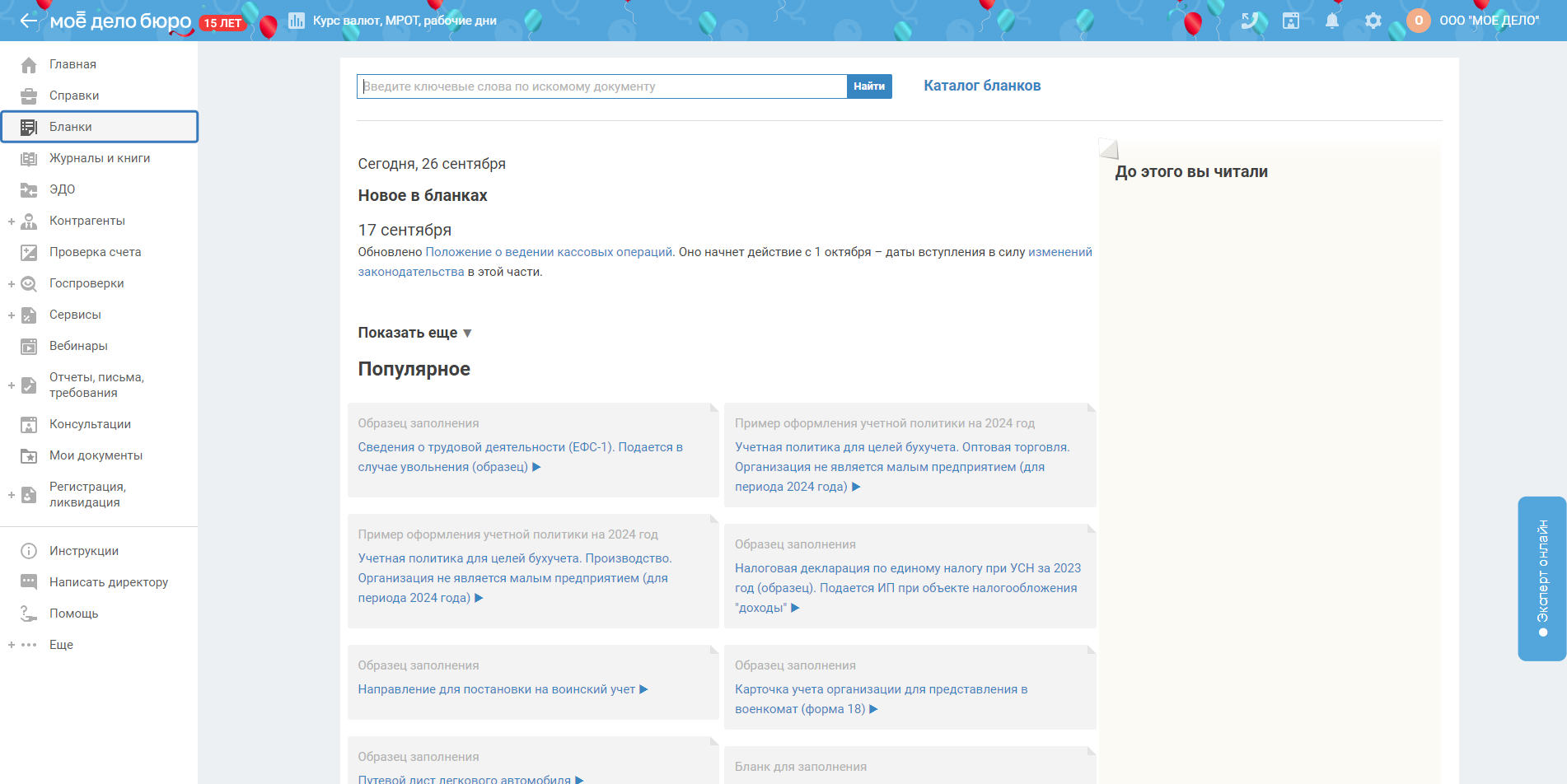This screenshot has width=1567, height=784.
Task: Expand the Еще section plus sign
Action: (x=12, y=645)
